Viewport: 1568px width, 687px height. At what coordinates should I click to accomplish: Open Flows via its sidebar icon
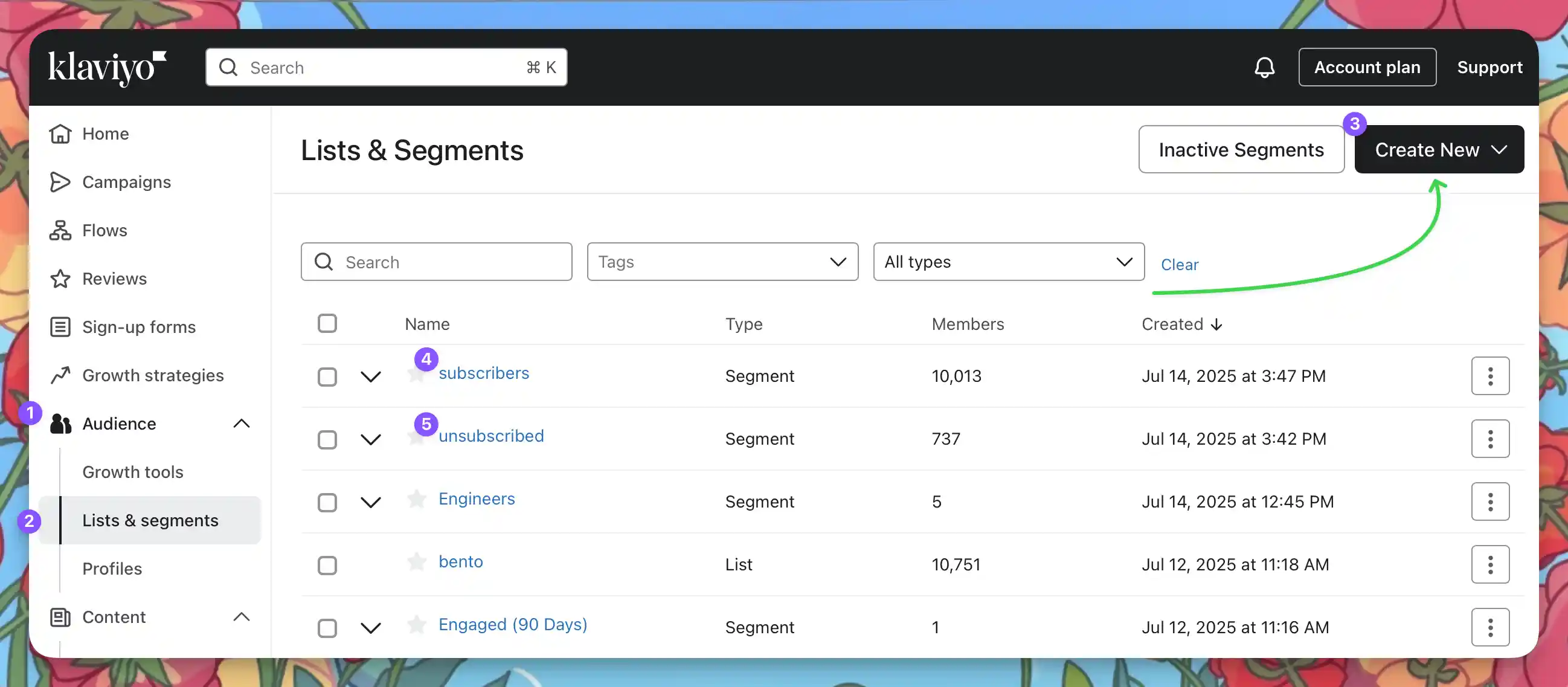[x=60, y=230]
